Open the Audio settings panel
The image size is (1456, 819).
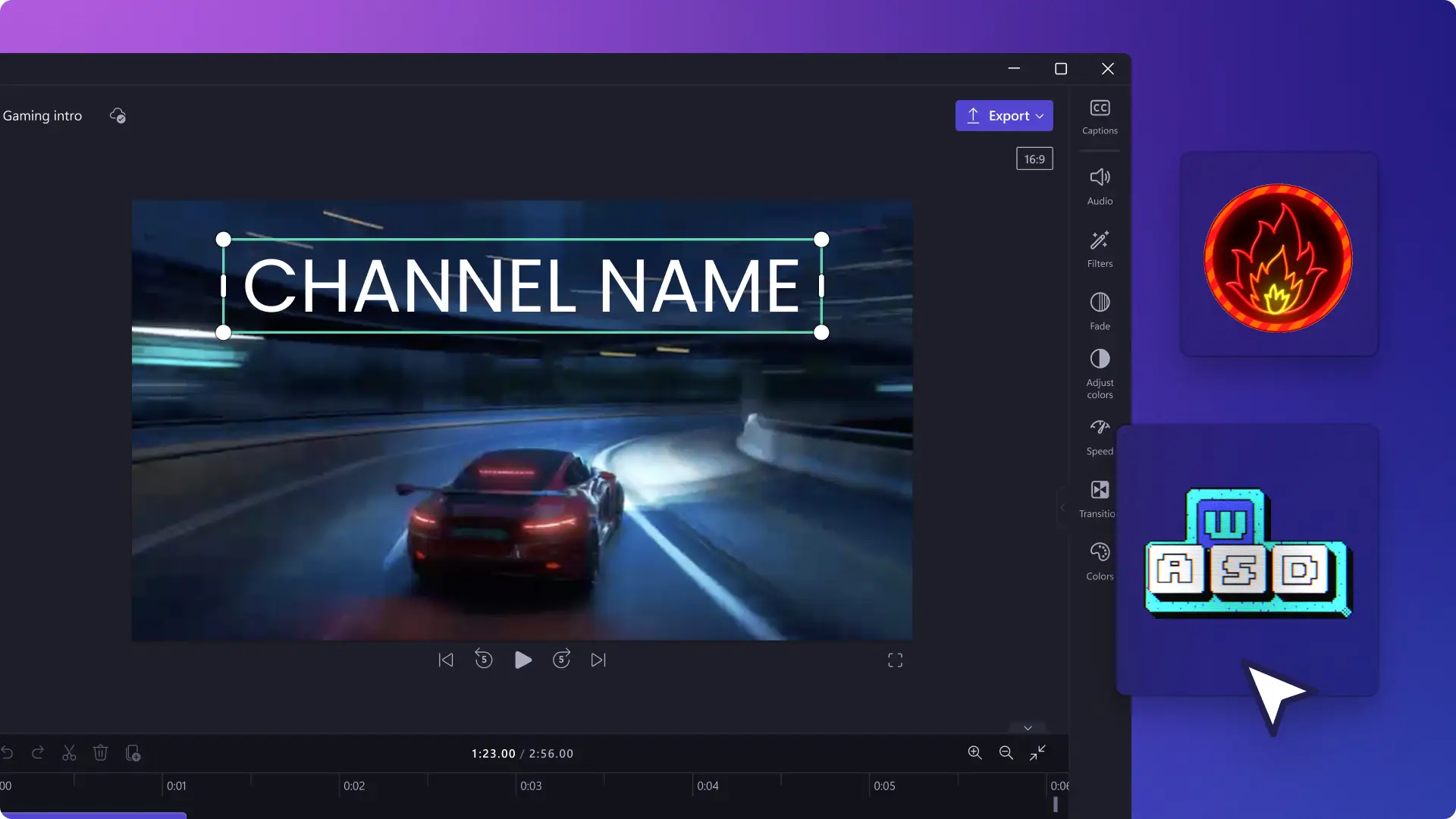coord(1099,185)
